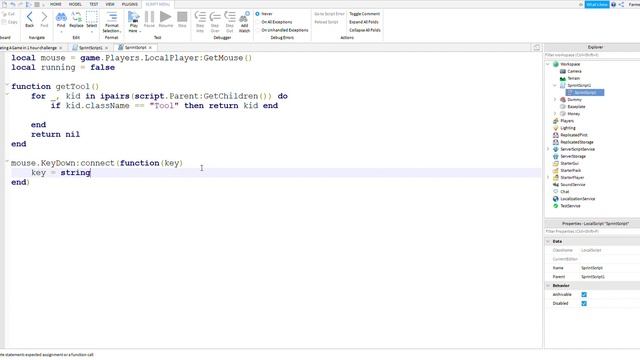Click the Add Watch icon
Screen dimensions: 640x360
[x=244, y=17]
